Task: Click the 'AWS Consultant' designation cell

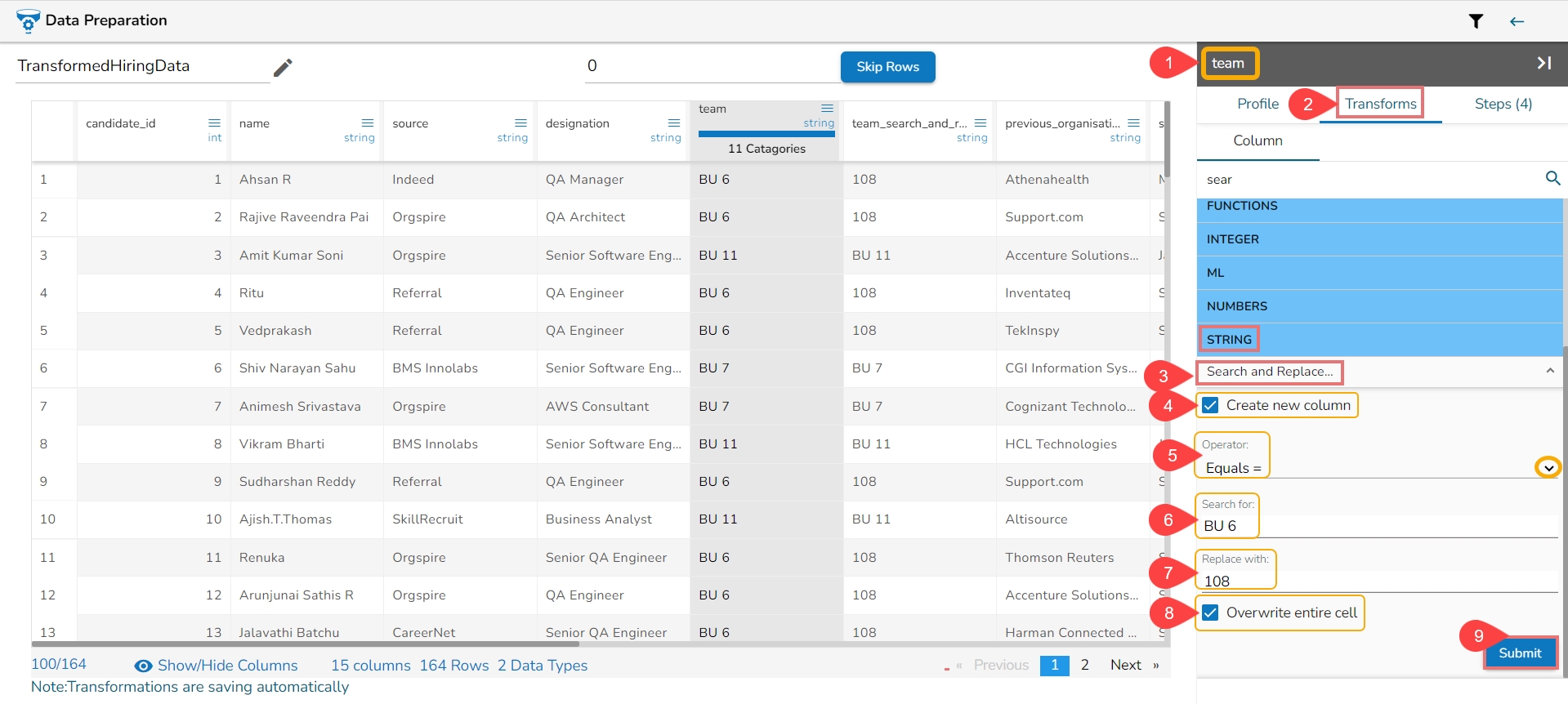Action: (597, 407)
